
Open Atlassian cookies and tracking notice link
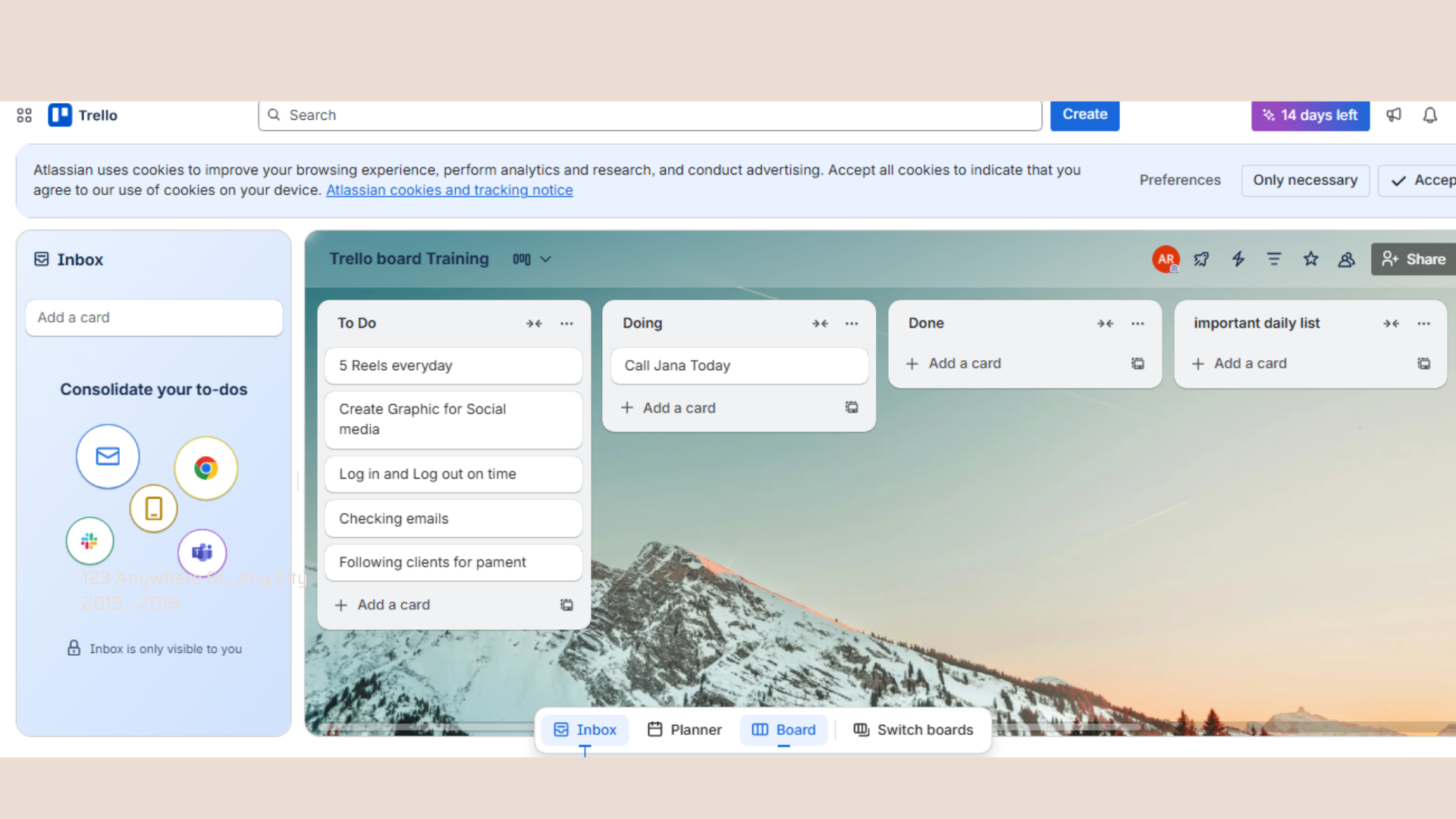[449, 190]
